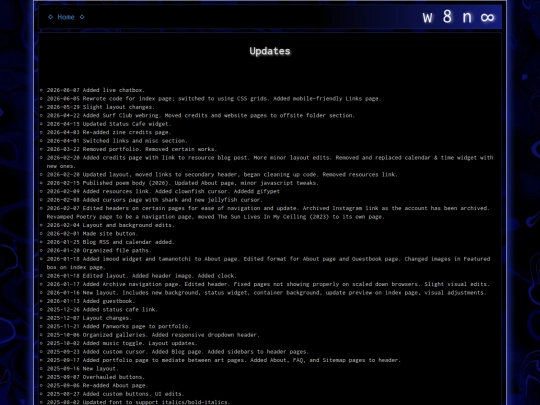The width and height of the screenshot is (540, 405).
Task: Select the 2026-02-15 Published poem body entry
Action: tap(183, 183)
